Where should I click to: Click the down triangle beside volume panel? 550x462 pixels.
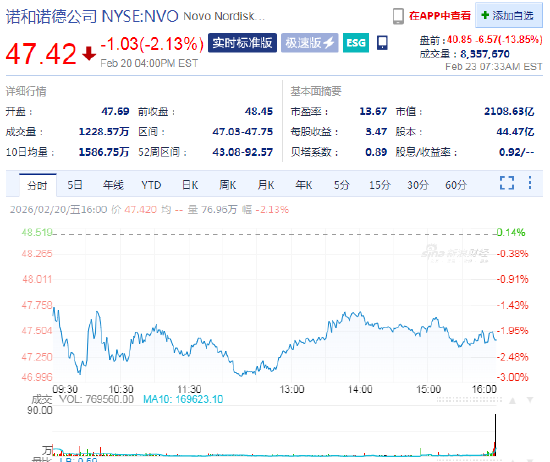(530, 400)
